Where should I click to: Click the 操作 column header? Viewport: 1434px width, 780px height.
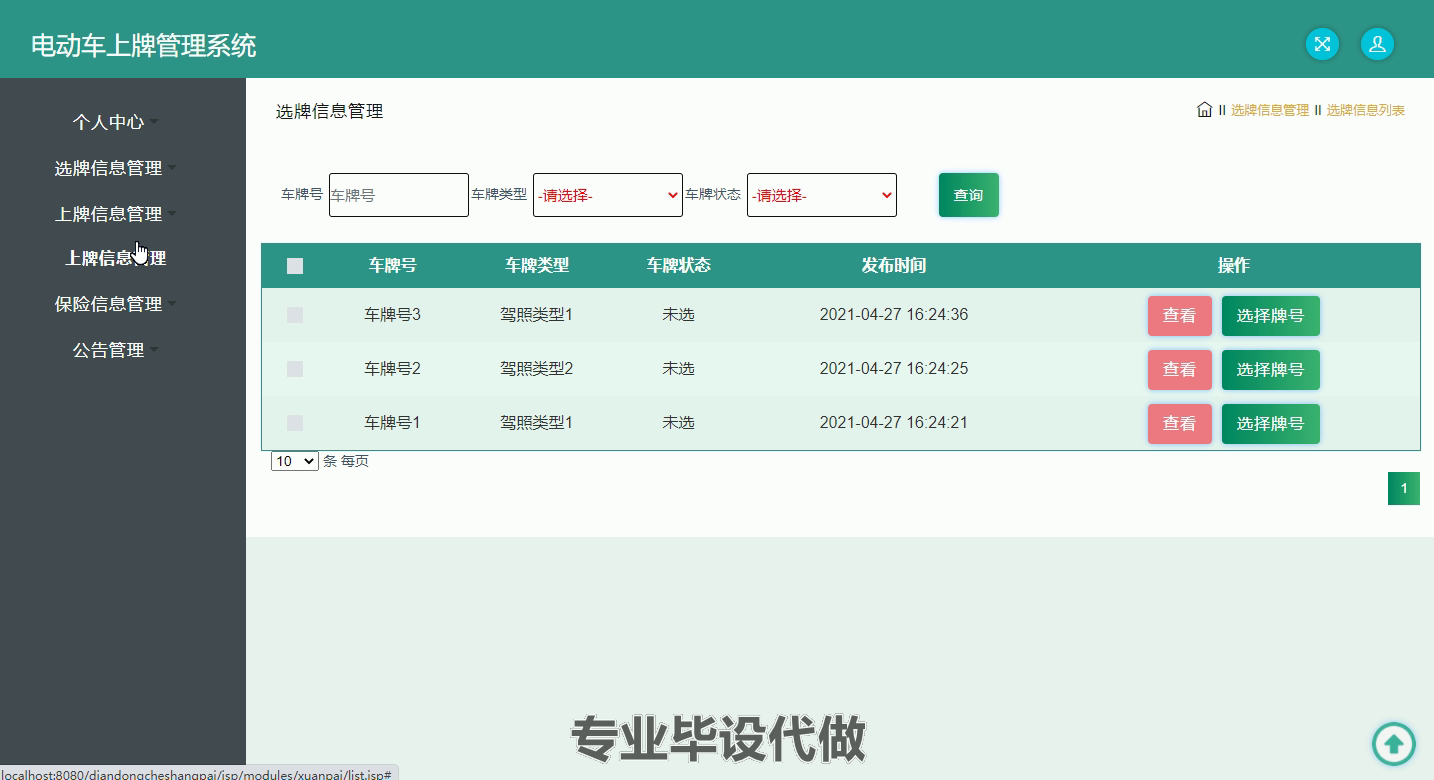coord(1233,265)
